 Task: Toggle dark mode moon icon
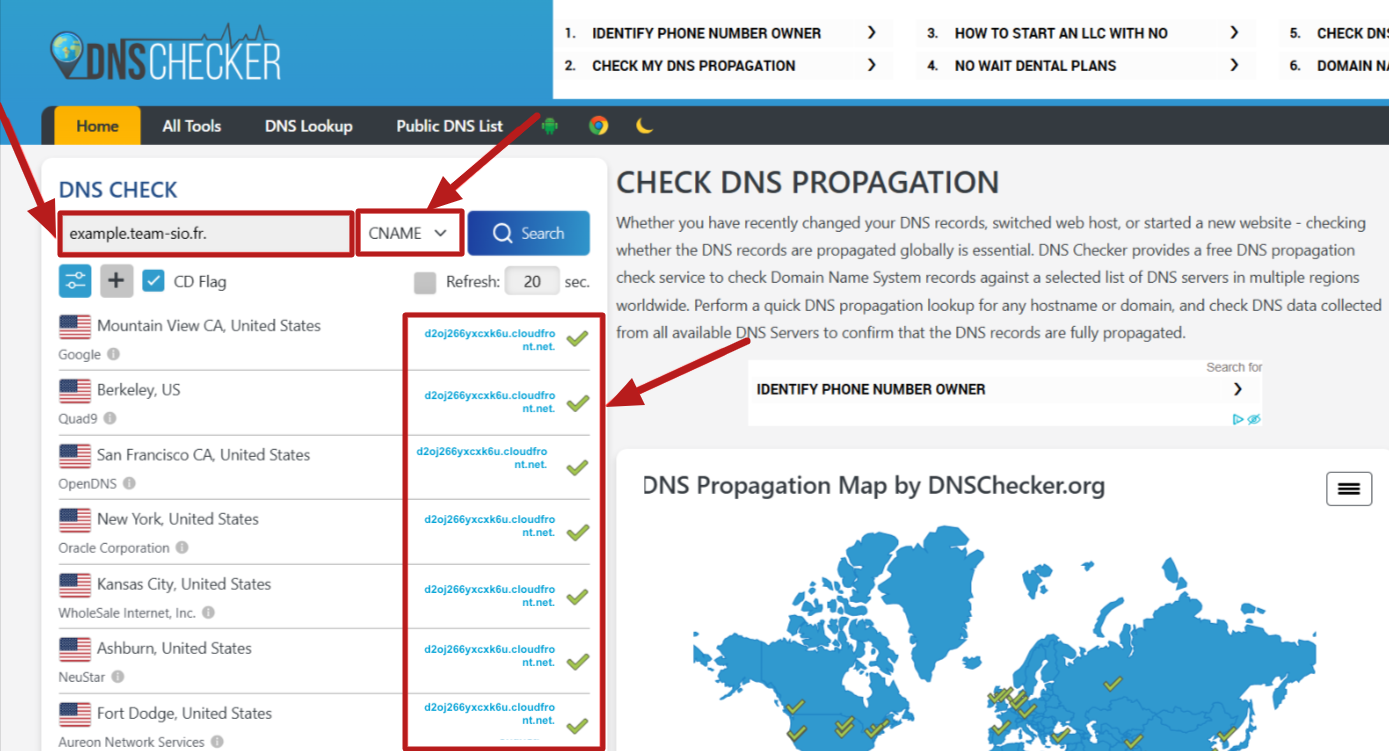pos(645,126)
